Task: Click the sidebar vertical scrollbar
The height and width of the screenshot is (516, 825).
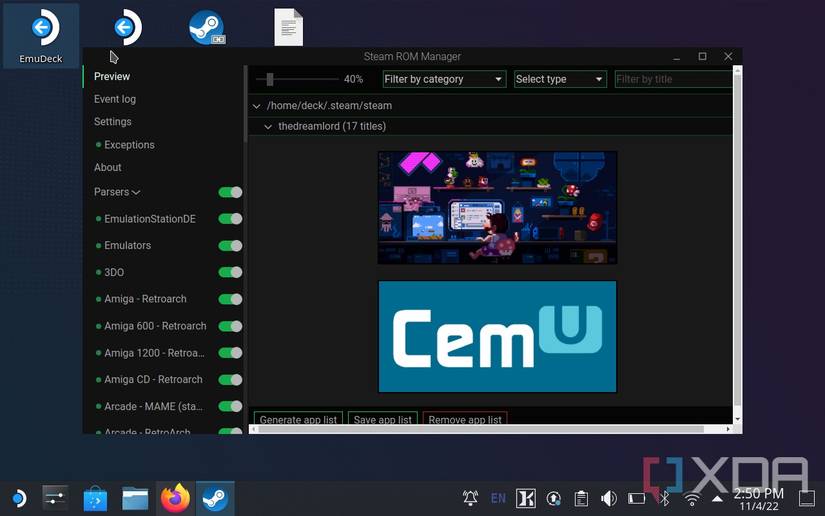Action: 245,104
